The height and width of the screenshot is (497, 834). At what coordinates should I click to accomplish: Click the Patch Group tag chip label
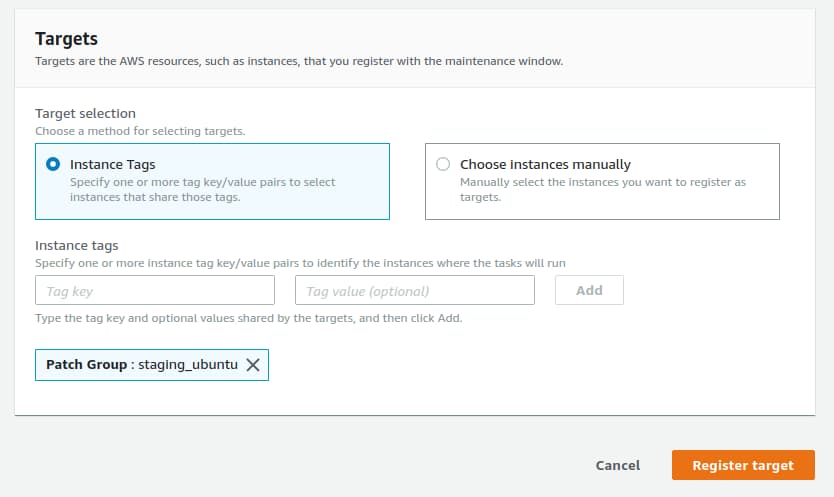pos(141,365)
